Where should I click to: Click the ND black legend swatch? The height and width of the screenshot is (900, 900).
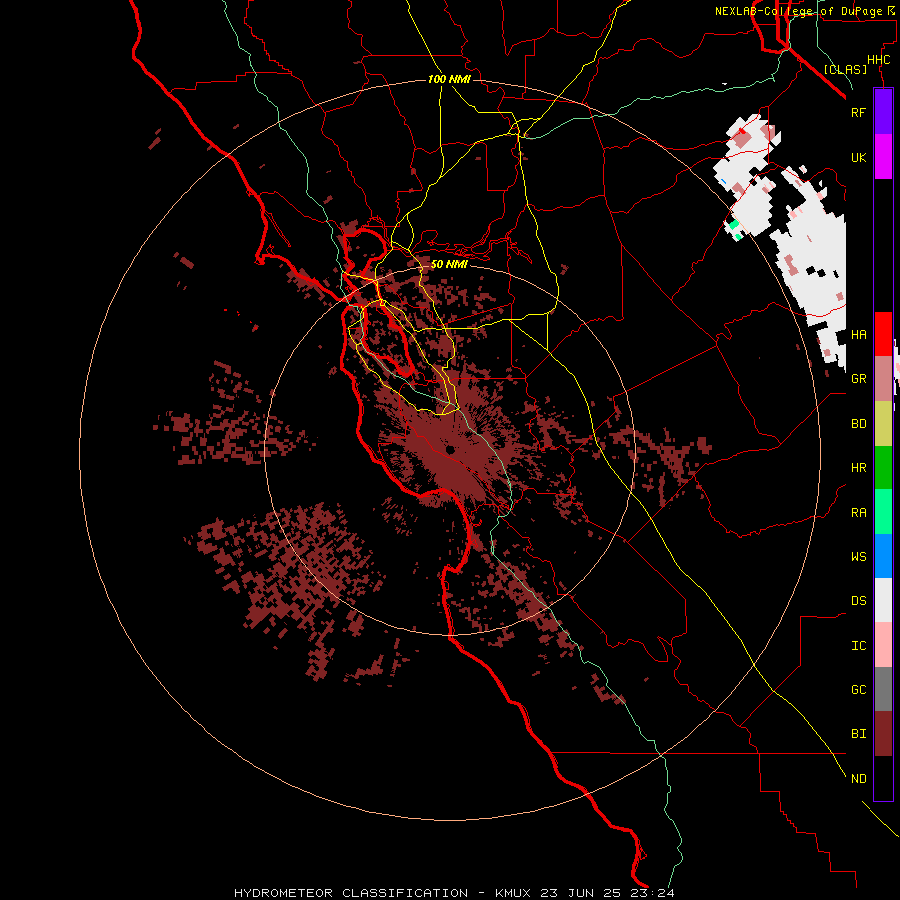883,778
